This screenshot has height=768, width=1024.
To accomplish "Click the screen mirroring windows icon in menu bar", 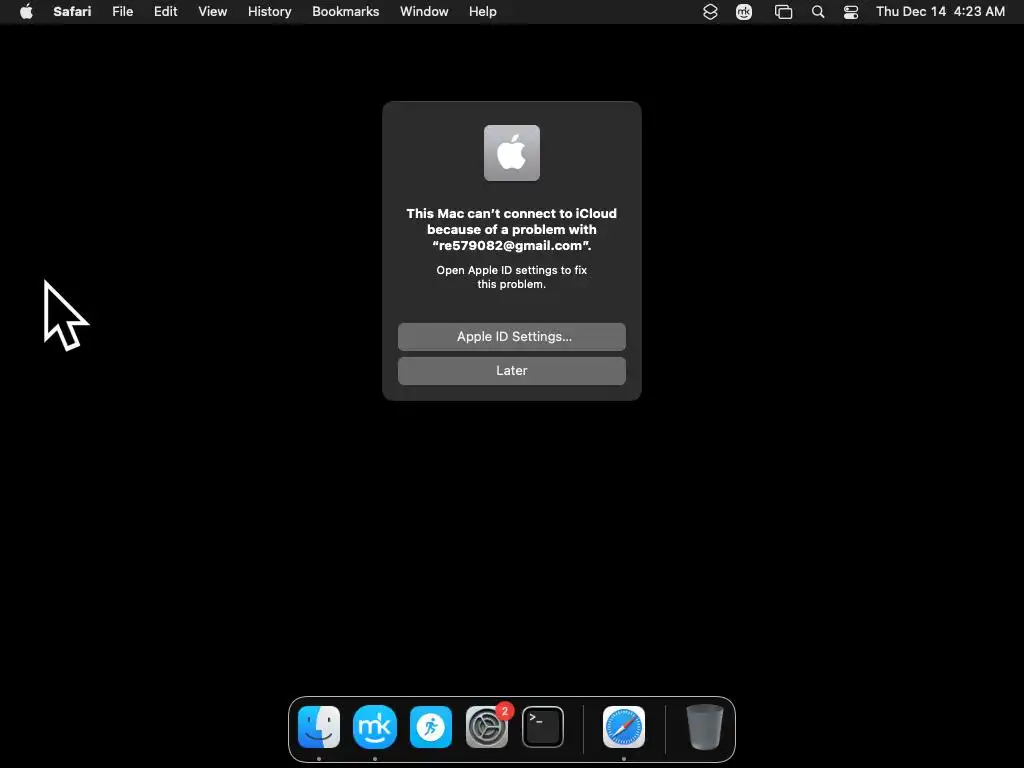I will (783, 12).
